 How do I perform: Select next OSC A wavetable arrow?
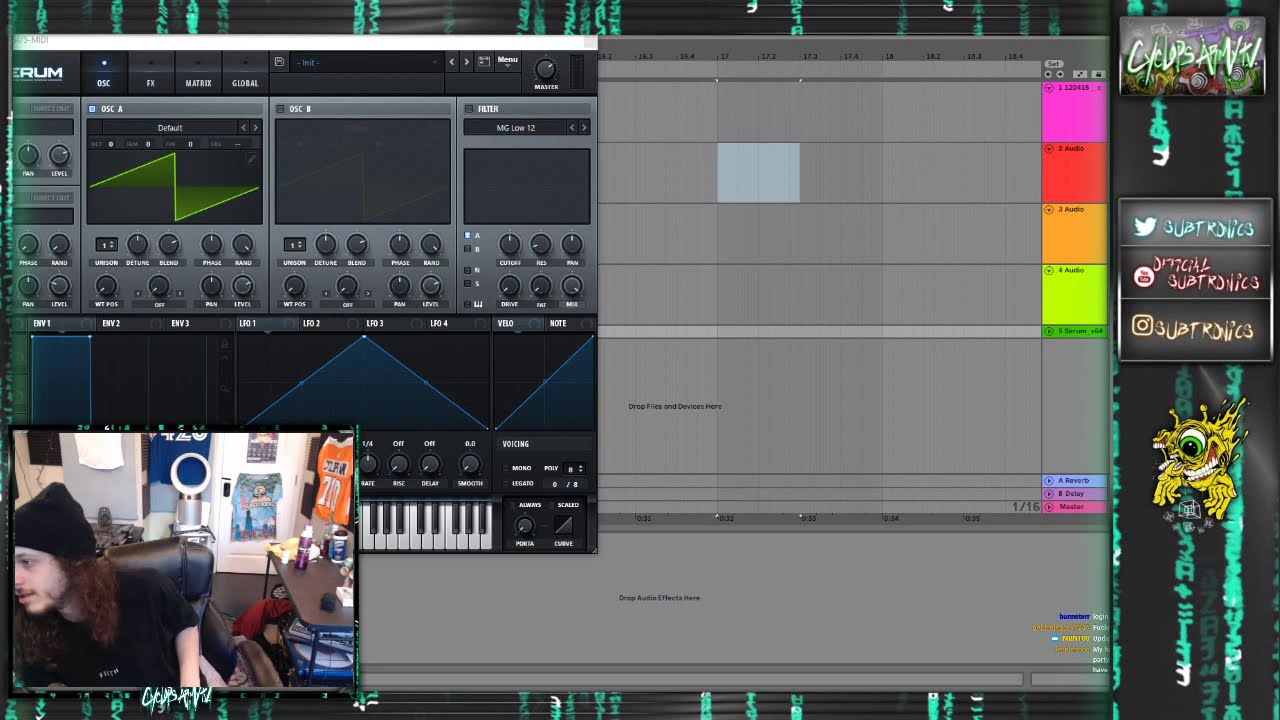pos(255,128)
